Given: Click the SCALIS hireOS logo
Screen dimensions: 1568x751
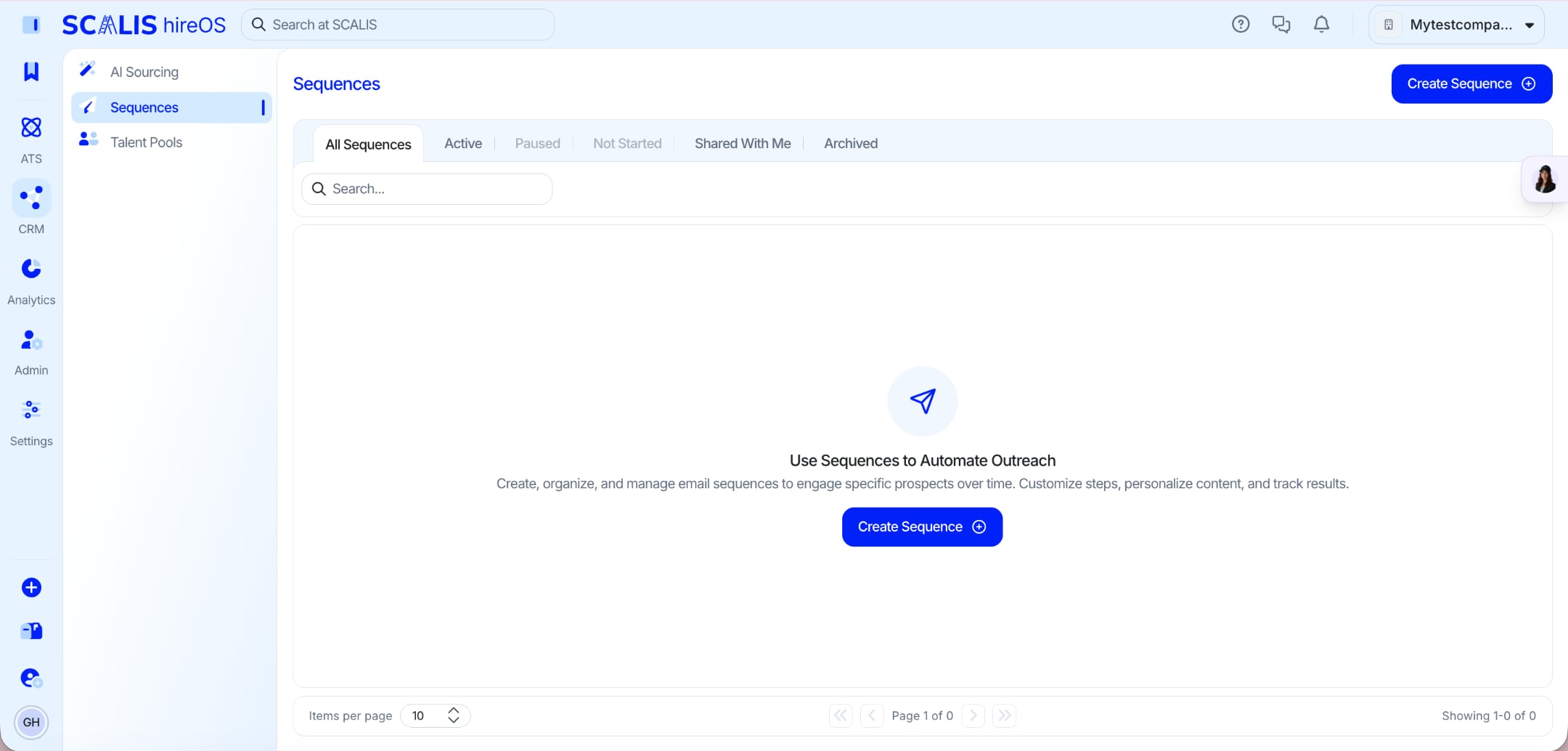Looking at the screenshot, I should pos(144,25).
